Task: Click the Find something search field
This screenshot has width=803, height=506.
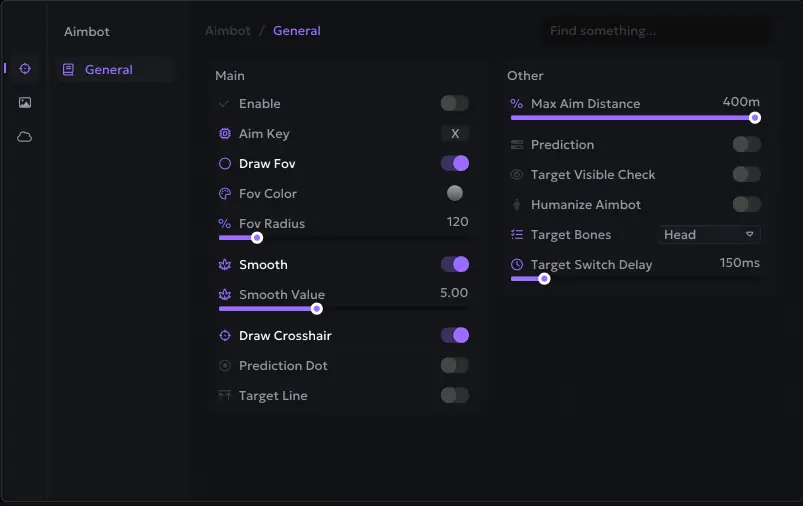Action: pos(656,31)
